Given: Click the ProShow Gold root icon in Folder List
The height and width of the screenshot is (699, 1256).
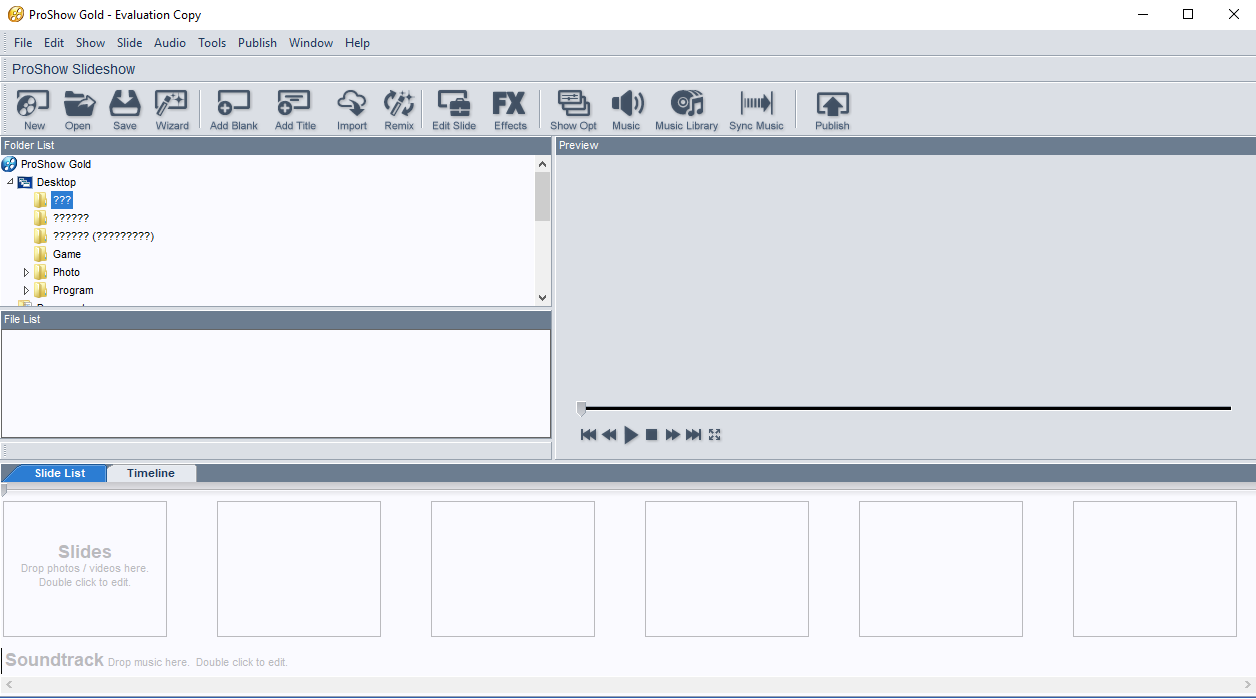Looking at the screenshot, I should tap(9, 164).
